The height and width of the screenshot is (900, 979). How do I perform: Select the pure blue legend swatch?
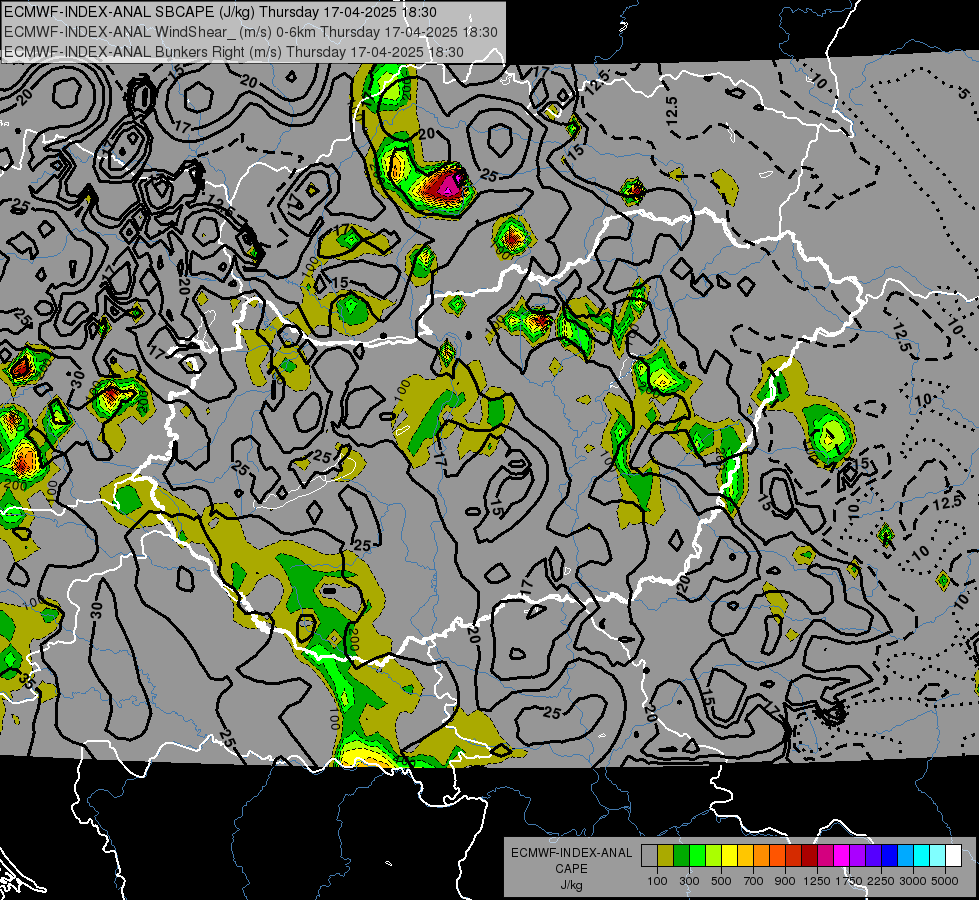[x=890, y=856]
